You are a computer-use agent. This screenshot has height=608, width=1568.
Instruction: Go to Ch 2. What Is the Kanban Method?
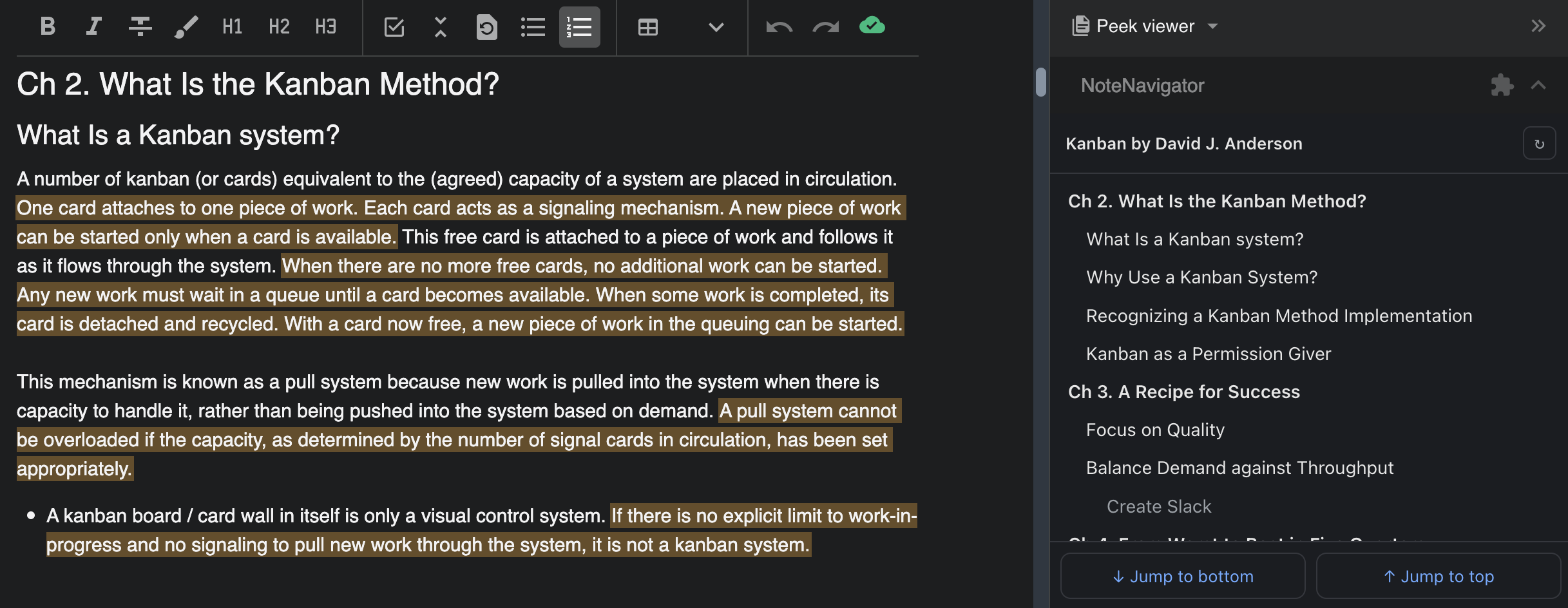coord(1217,201)
